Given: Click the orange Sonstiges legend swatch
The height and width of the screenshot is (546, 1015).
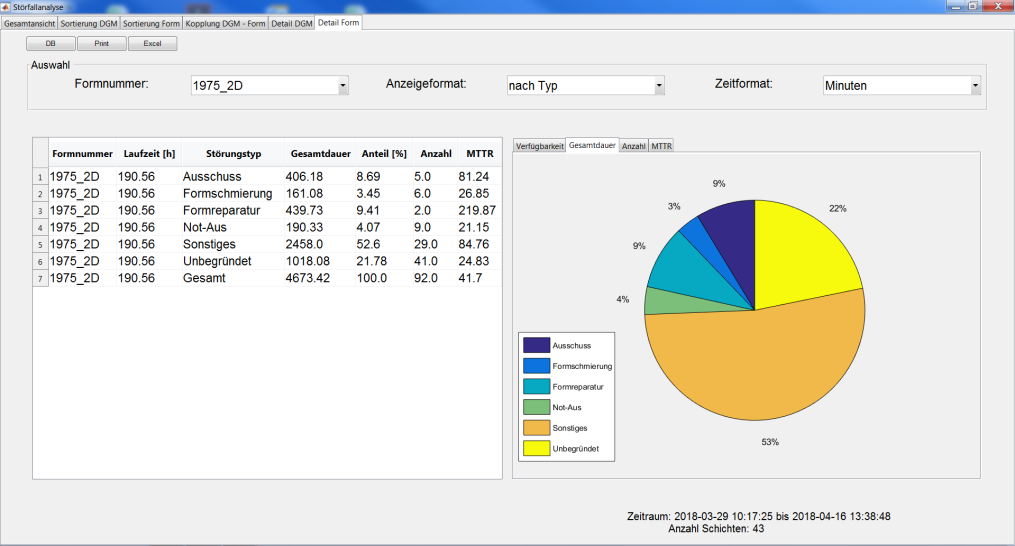Looking at the screenshot, I should point(536,428).
